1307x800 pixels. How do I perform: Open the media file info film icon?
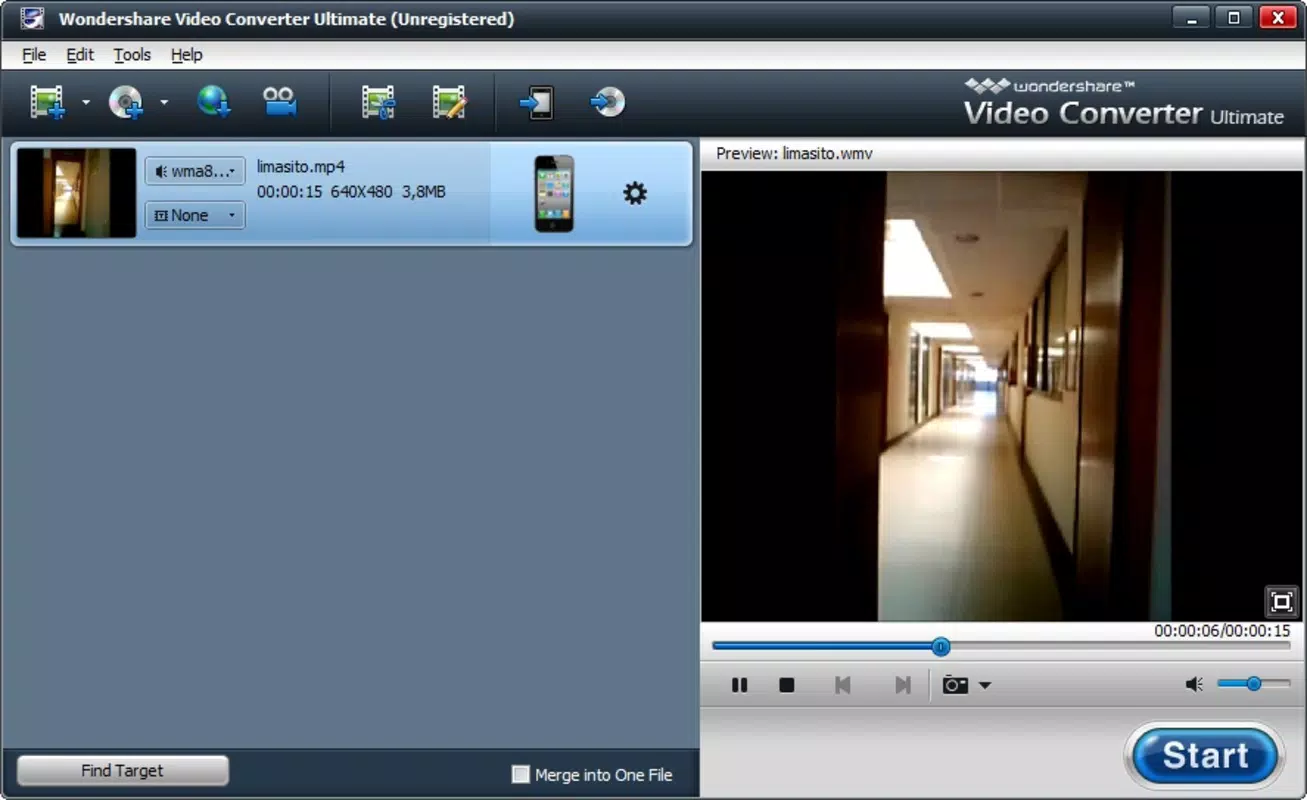pyautogui.click(x=379, y=102)
